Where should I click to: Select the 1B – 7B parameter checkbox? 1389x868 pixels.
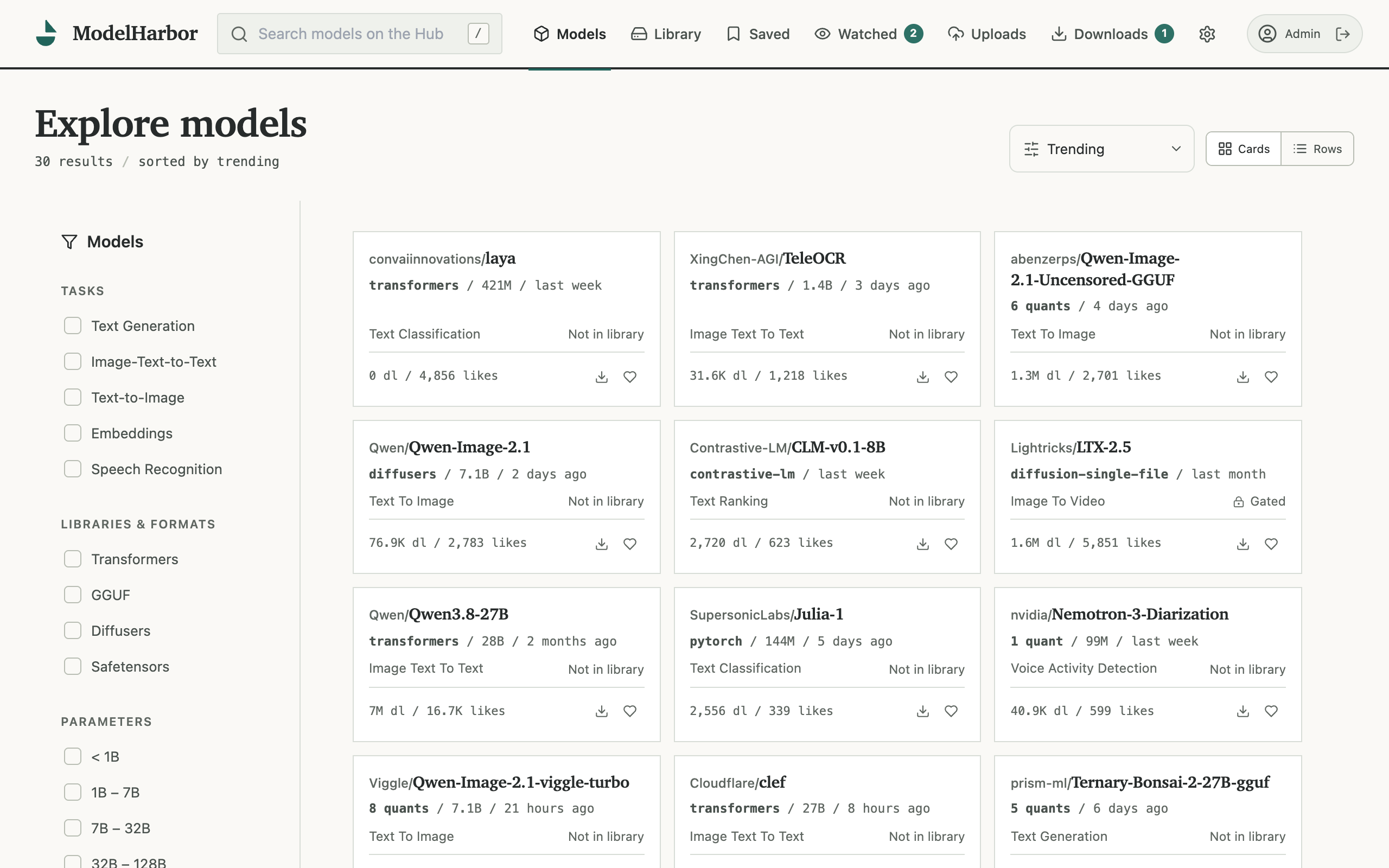[72, 792]
